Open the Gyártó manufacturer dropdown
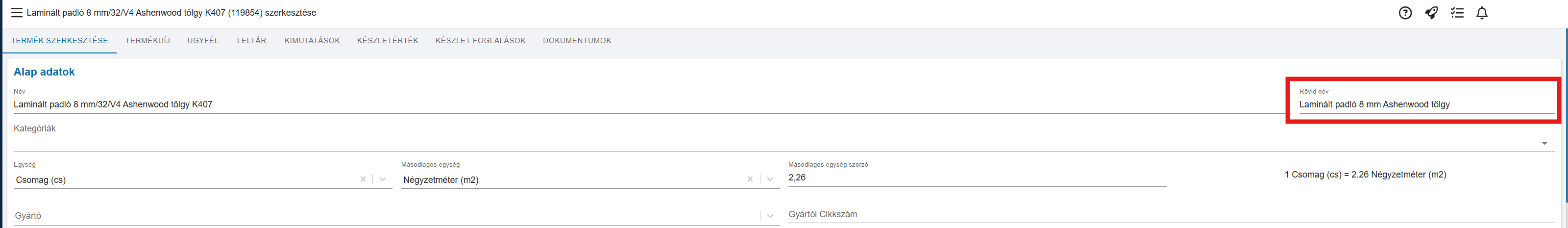 (770, 216)
